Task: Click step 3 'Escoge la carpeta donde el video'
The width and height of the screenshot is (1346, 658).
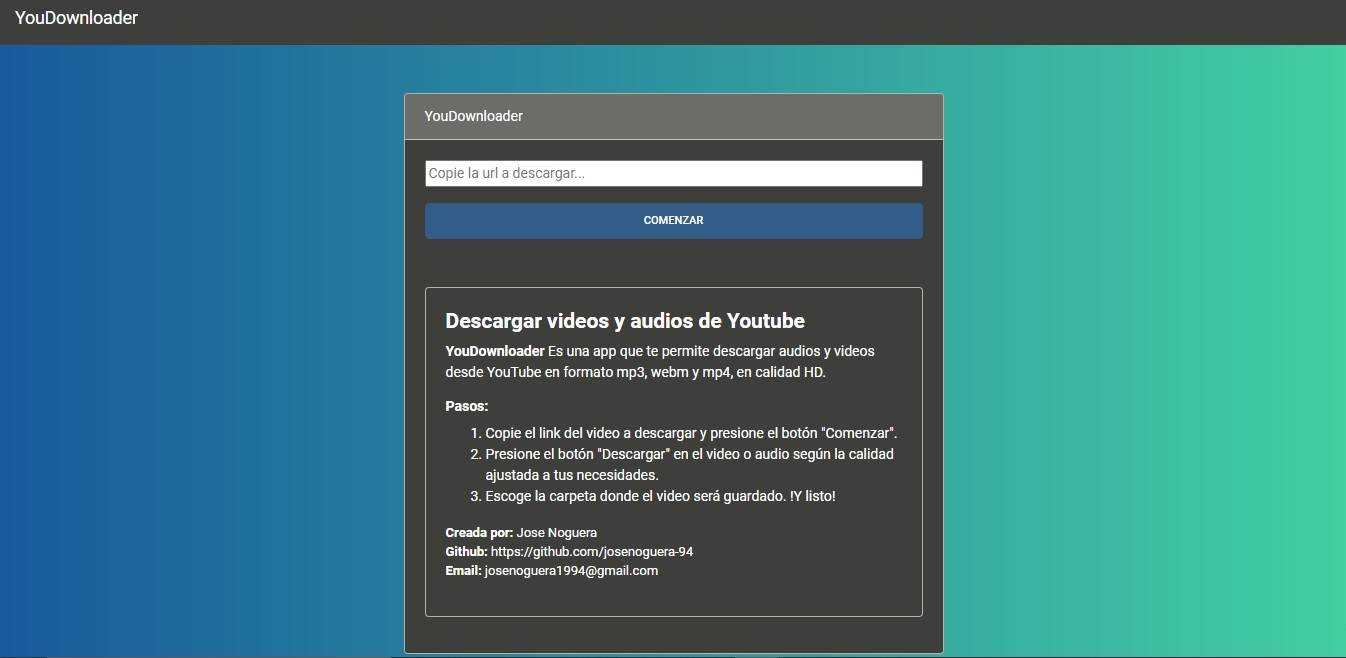Action: tap(660, 496)
